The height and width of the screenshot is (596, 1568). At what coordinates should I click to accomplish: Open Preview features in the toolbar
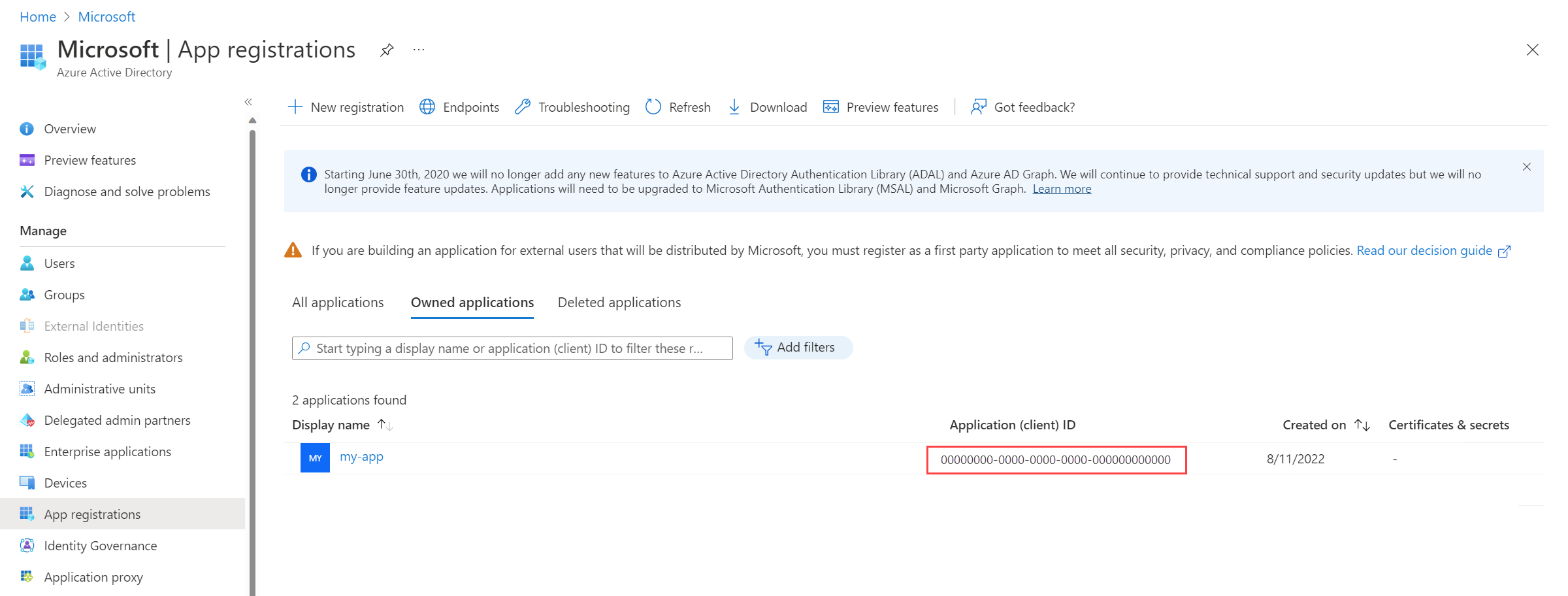pyautogui.click(x=881, y=107)
